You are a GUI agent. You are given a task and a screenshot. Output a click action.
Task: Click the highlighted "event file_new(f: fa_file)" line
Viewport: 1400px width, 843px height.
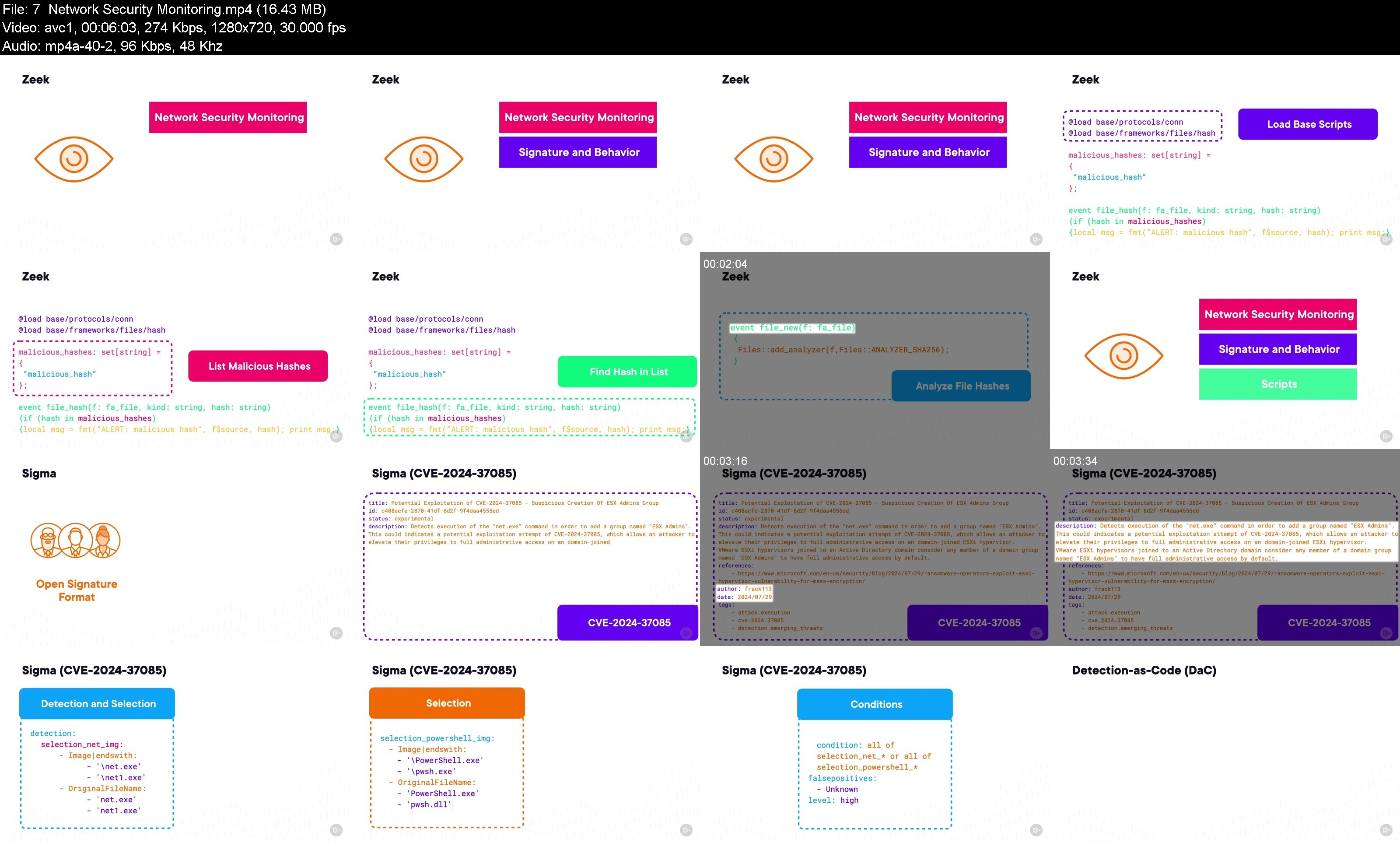coord(792,328)
